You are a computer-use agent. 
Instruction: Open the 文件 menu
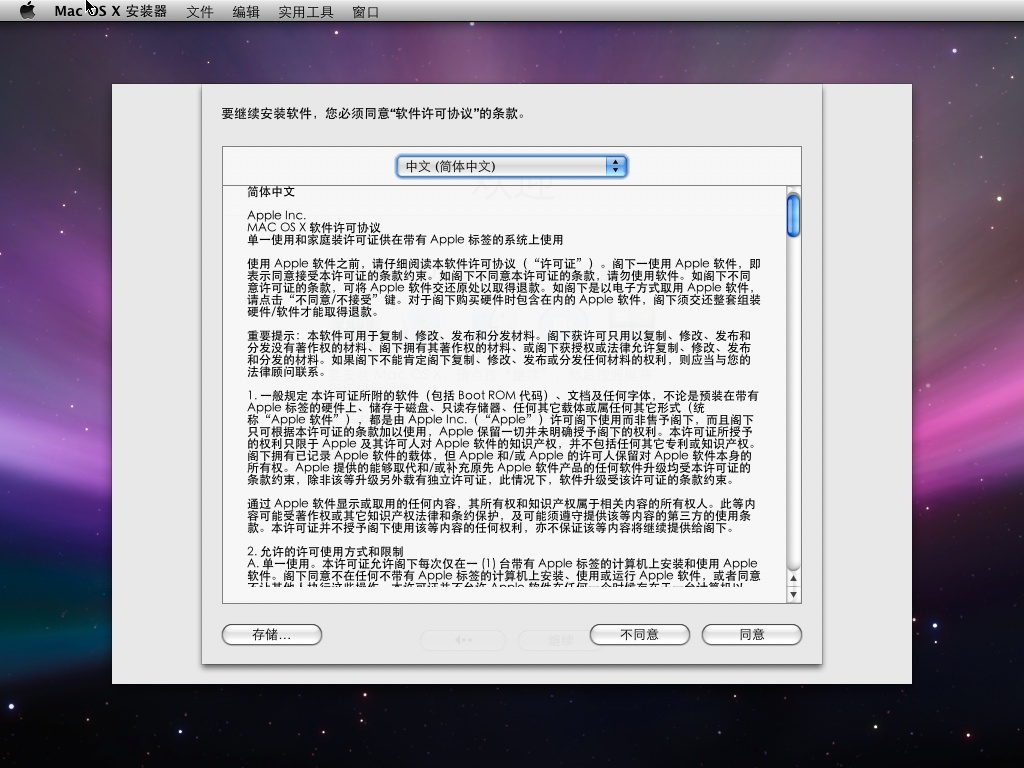click(200, 12)
